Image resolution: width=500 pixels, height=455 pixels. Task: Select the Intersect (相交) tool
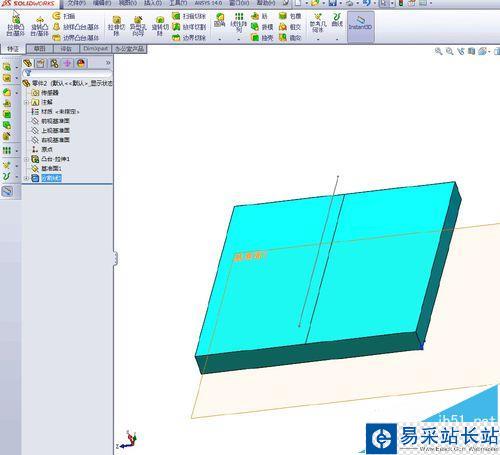[x=290, y=27]
